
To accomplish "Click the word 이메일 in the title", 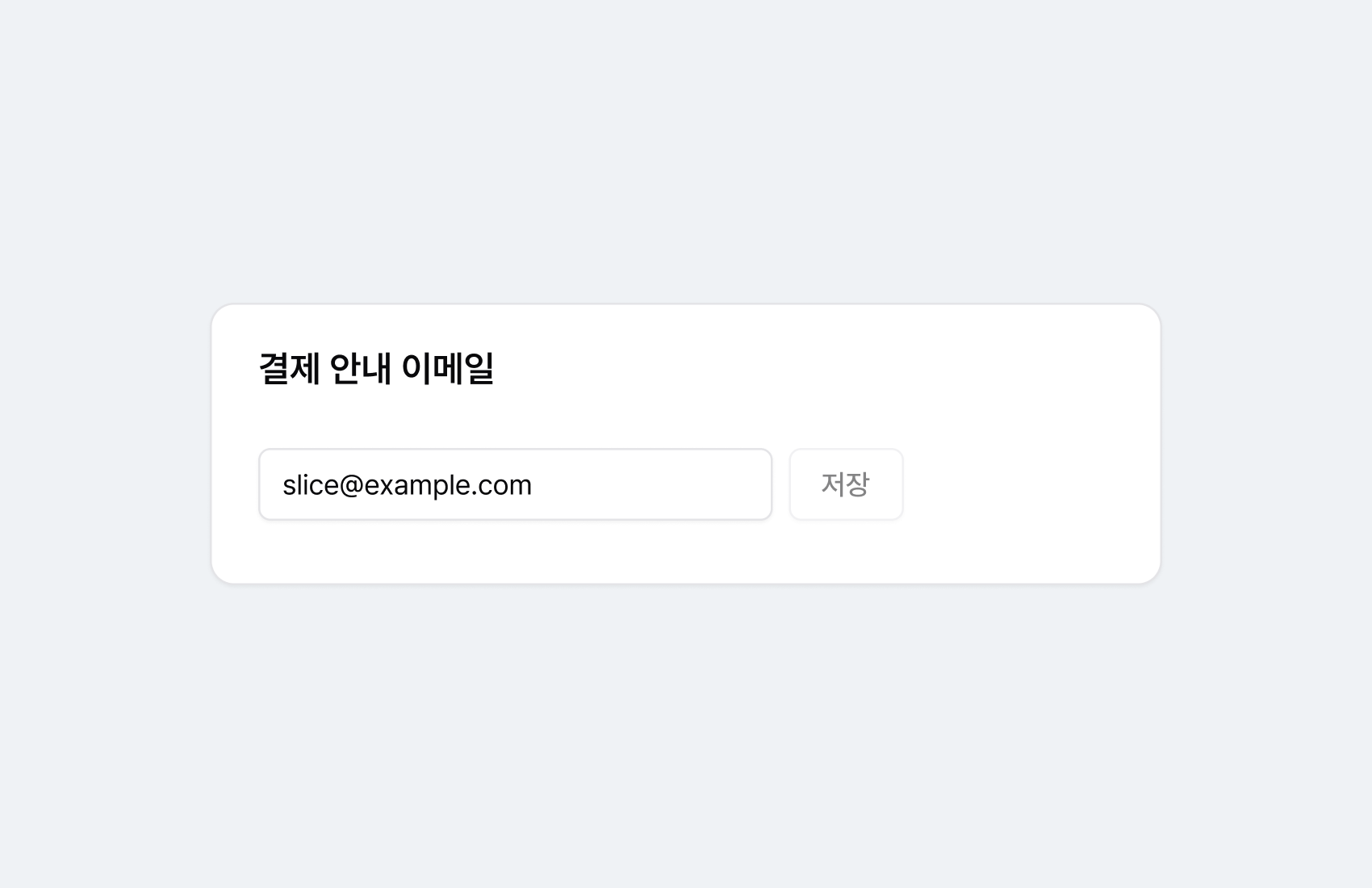I will (x=447, y=368).
